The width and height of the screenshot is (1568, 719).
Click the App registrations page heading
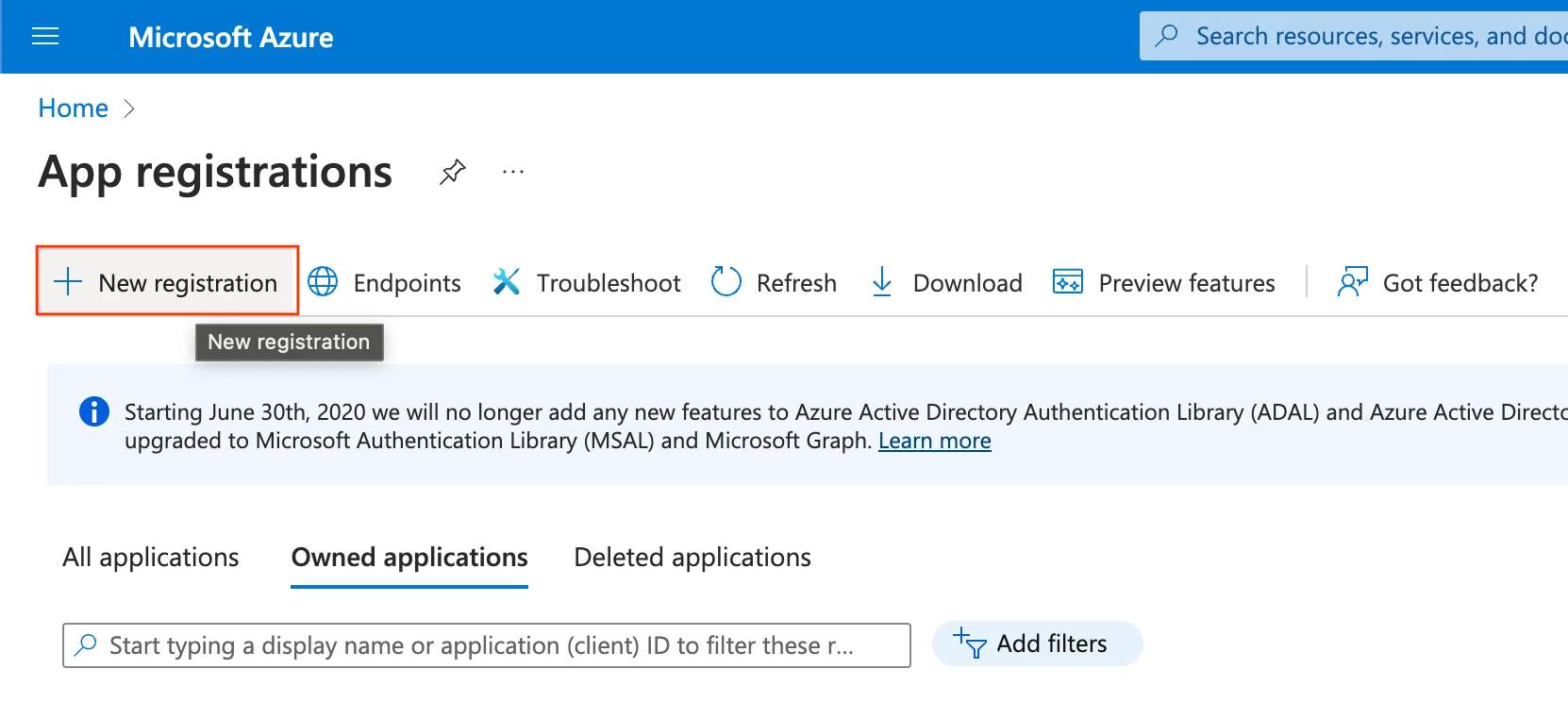pyautogui.click(x=215, y=172)
